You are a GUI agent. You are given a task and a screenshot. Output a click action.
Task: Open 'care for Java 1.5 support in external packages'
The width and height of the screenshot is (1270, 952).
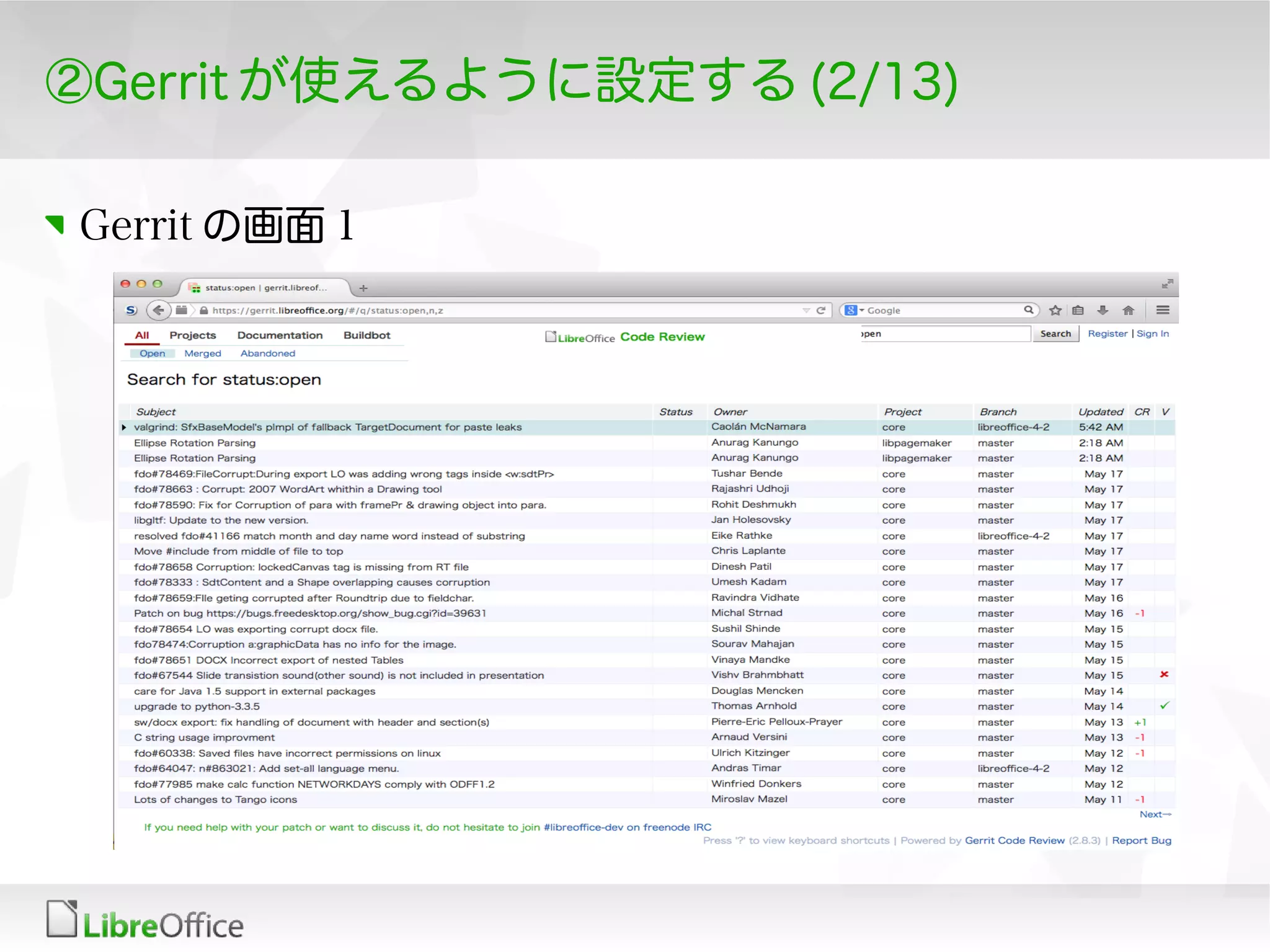[x=255, y=691]
